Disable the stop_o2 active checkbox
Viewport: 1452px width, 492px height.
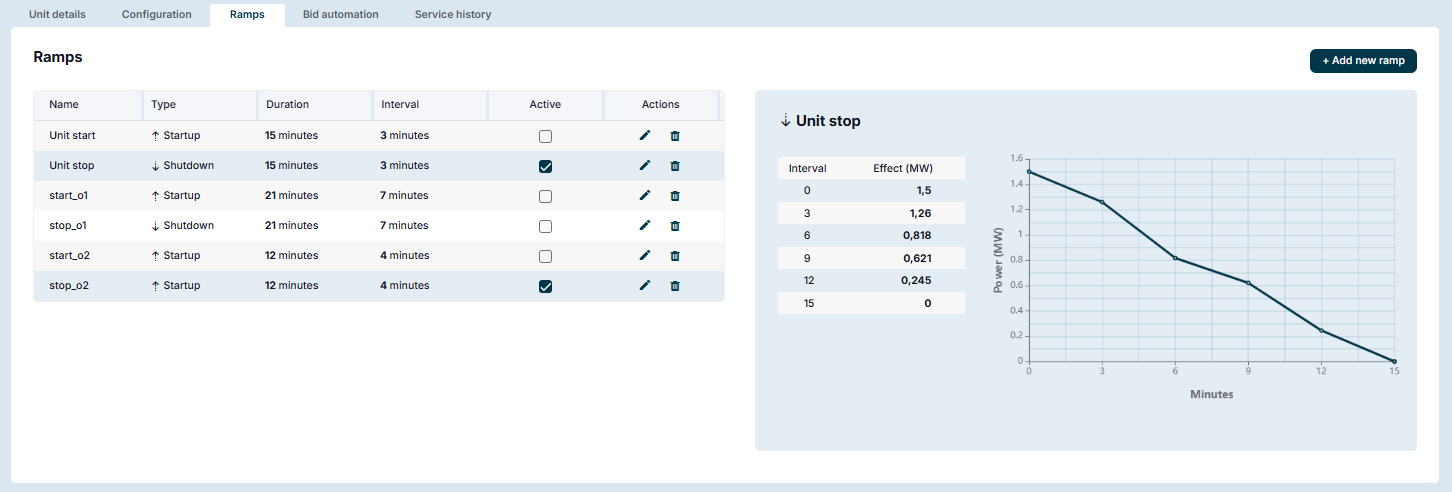545,286
